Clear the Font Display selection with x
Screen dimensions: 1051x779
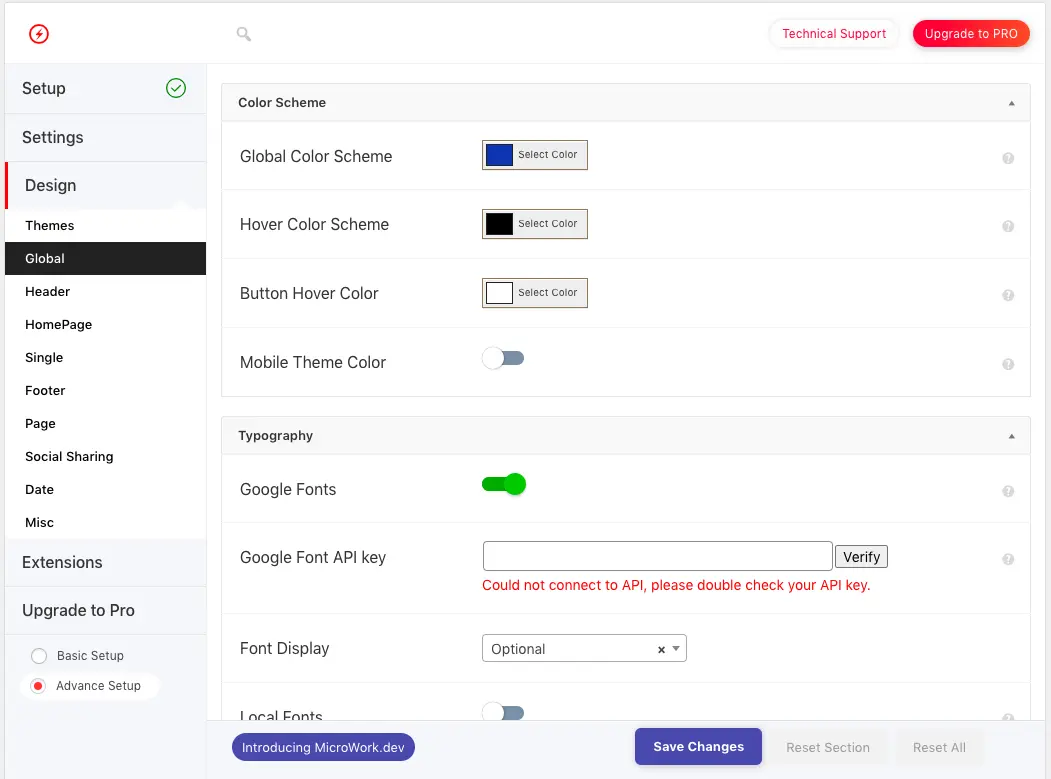[661, 649]
